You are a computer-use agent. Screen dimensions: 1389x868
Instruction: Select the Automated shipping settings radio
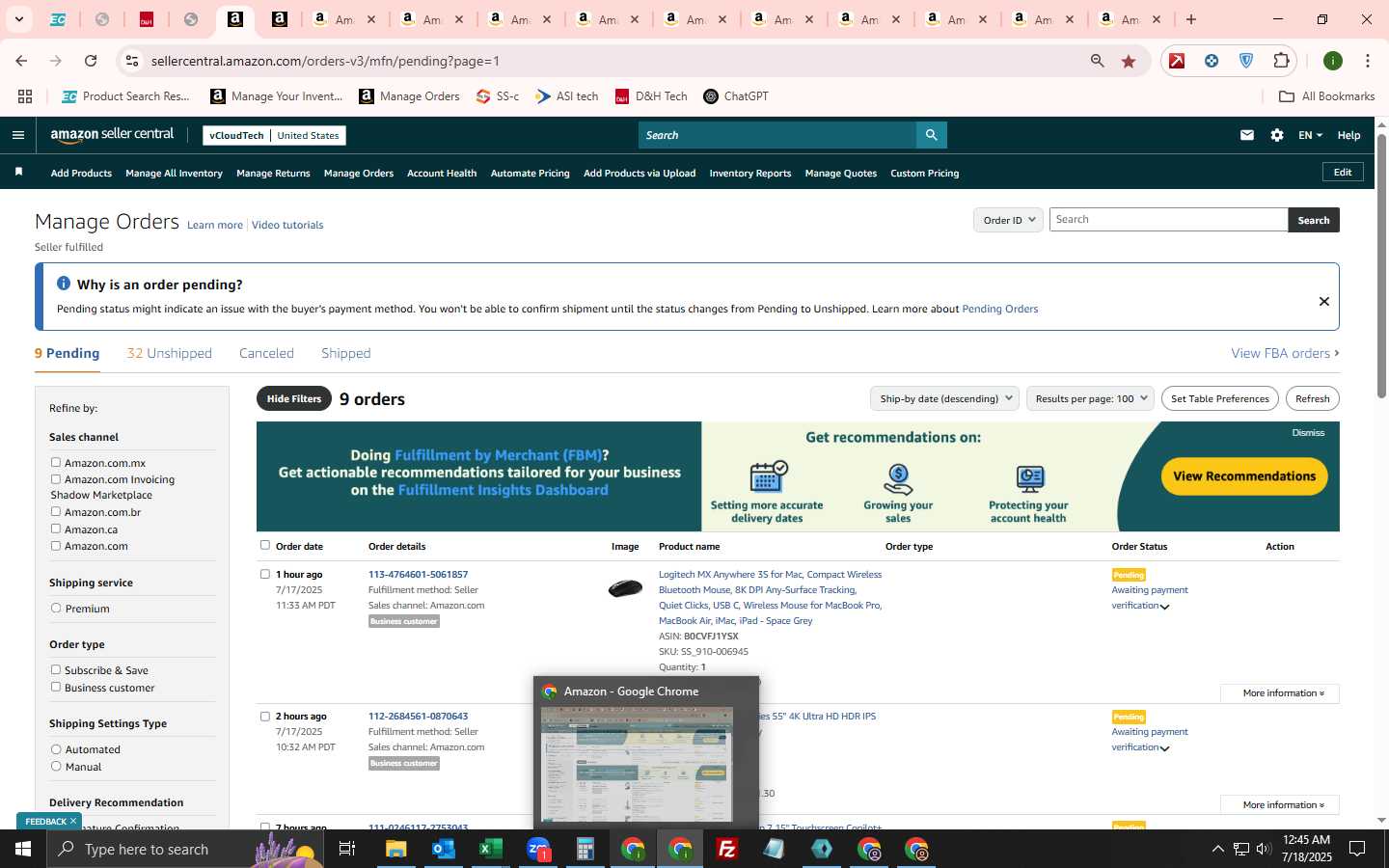[56, 749]
